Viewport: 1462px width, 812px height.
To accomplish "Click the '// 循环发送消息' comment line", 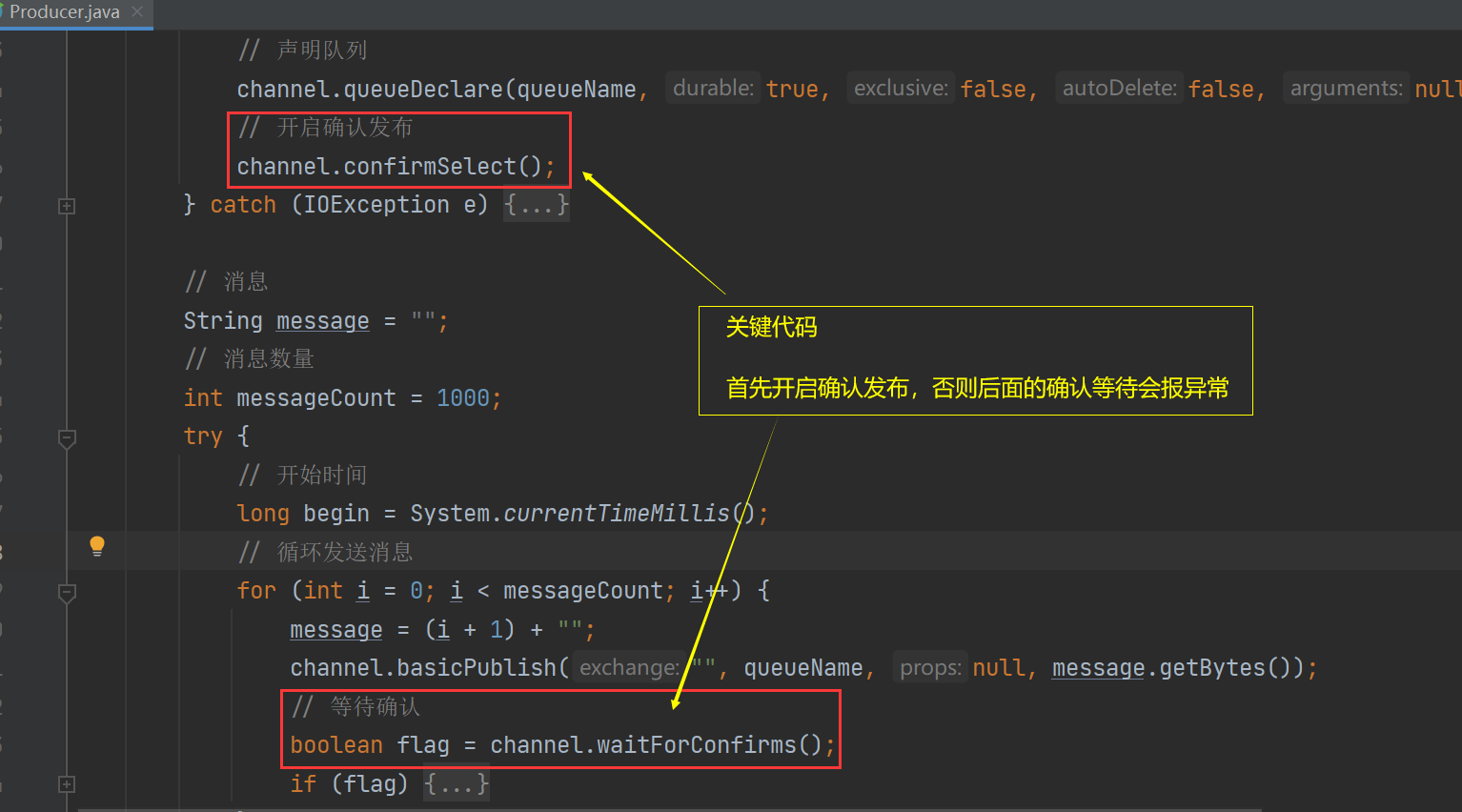I will point(325,553).
